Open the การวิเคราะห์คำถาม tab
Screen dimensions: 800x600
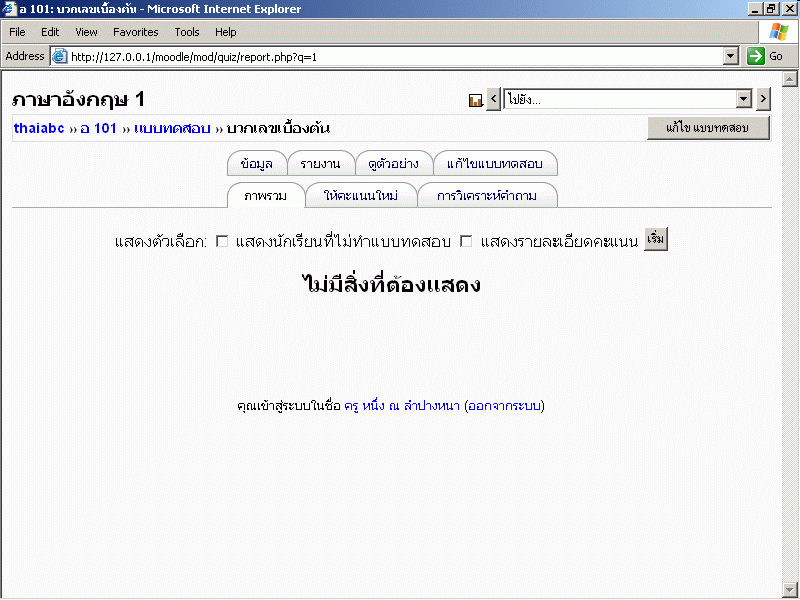(x=487, y=196)
